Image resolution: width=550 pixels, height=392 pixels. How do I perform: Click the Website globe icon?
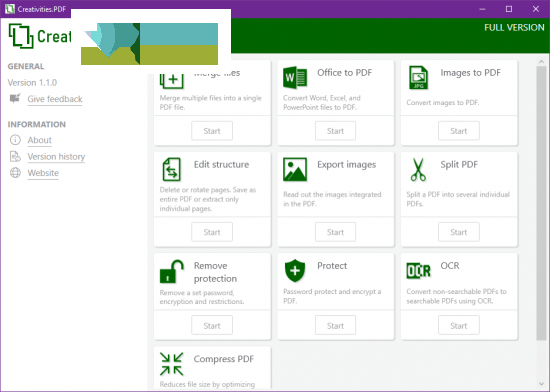(x=15, y=173)
